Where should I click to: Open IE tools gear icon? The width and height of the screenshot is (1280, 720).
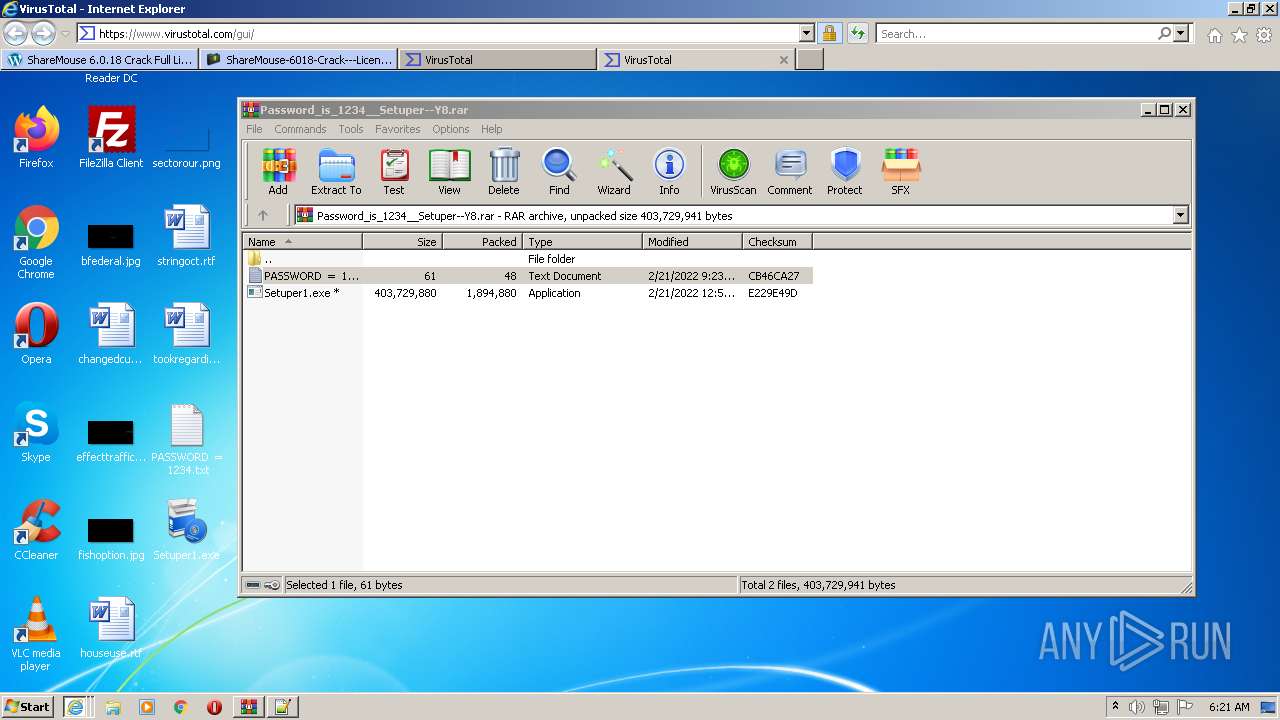pos(1264,35)
